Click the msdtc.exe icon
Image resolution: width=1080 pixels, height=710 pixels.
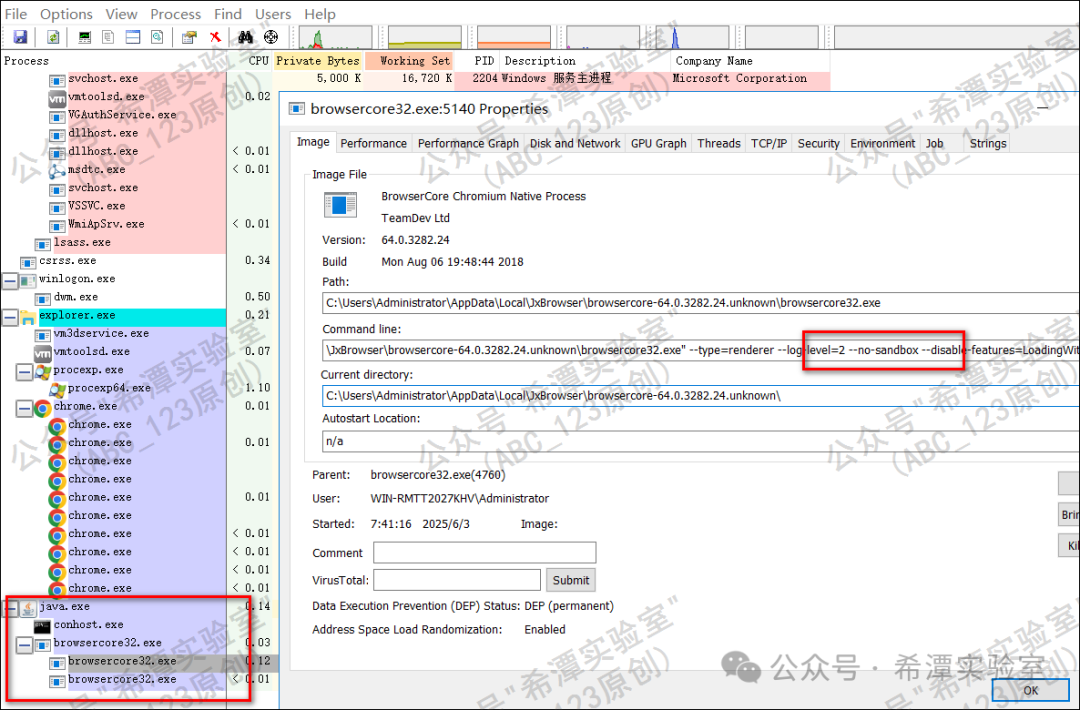click(x=57, y=170)
